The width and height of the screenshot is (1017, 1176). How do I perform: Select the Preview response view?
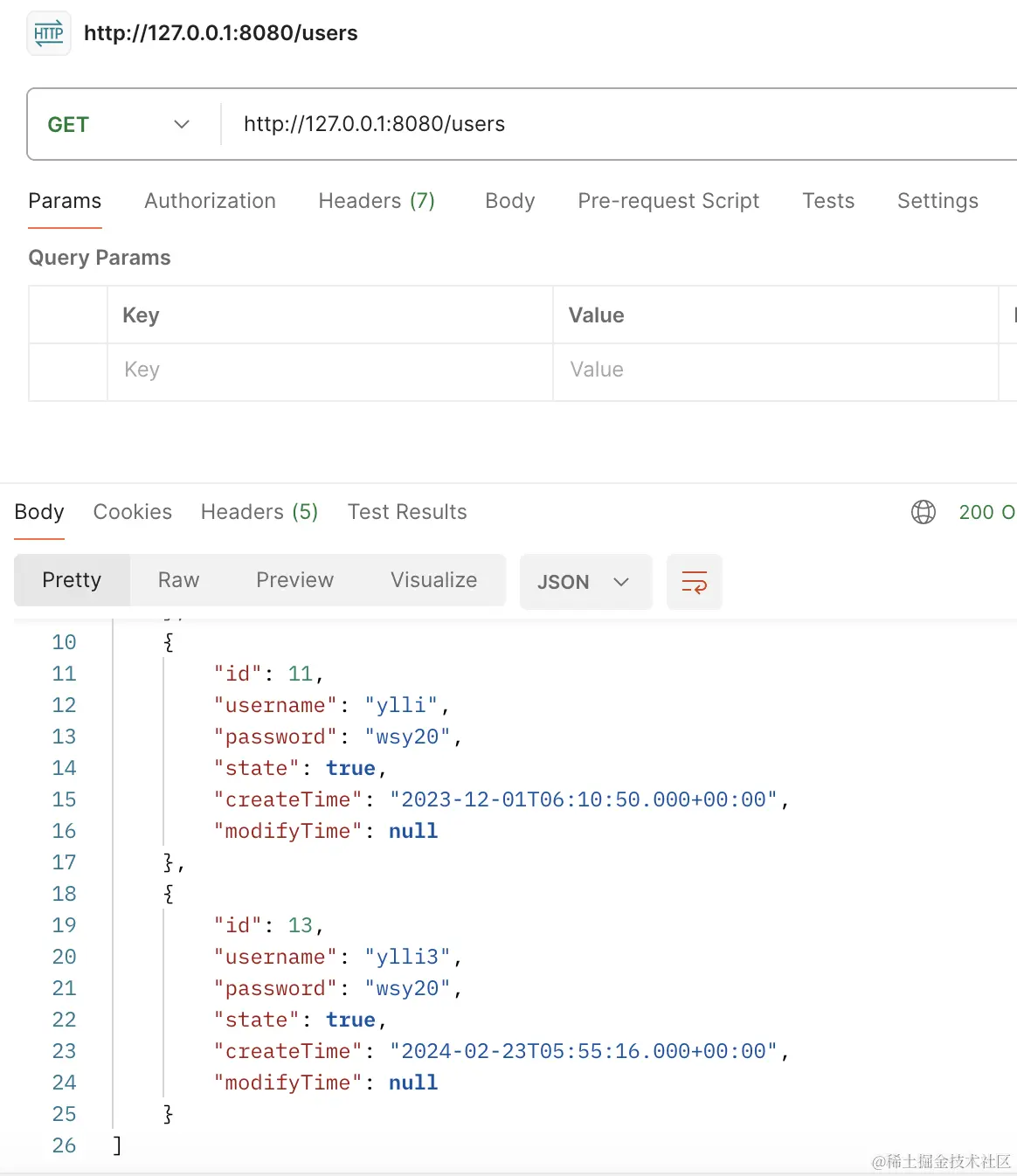tap(294, 580)
